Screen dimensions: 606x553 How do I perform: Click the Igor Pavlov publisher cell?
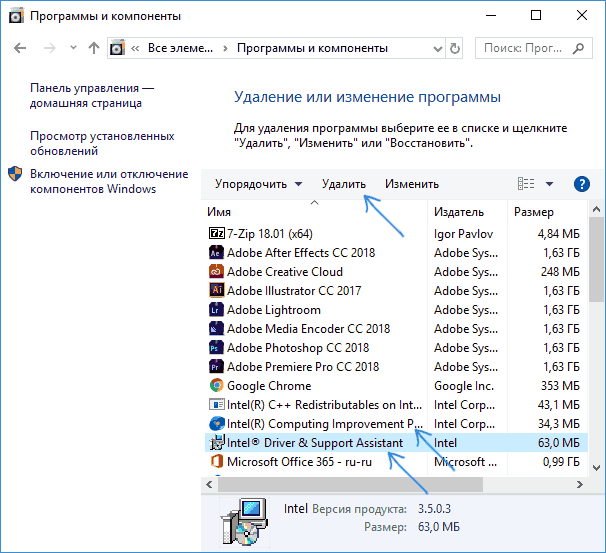click(x=463, y=234)
